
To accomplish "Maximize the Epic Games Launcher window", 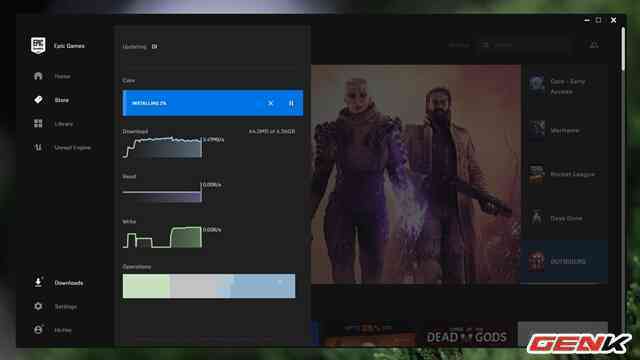I will tap(599, 20).
